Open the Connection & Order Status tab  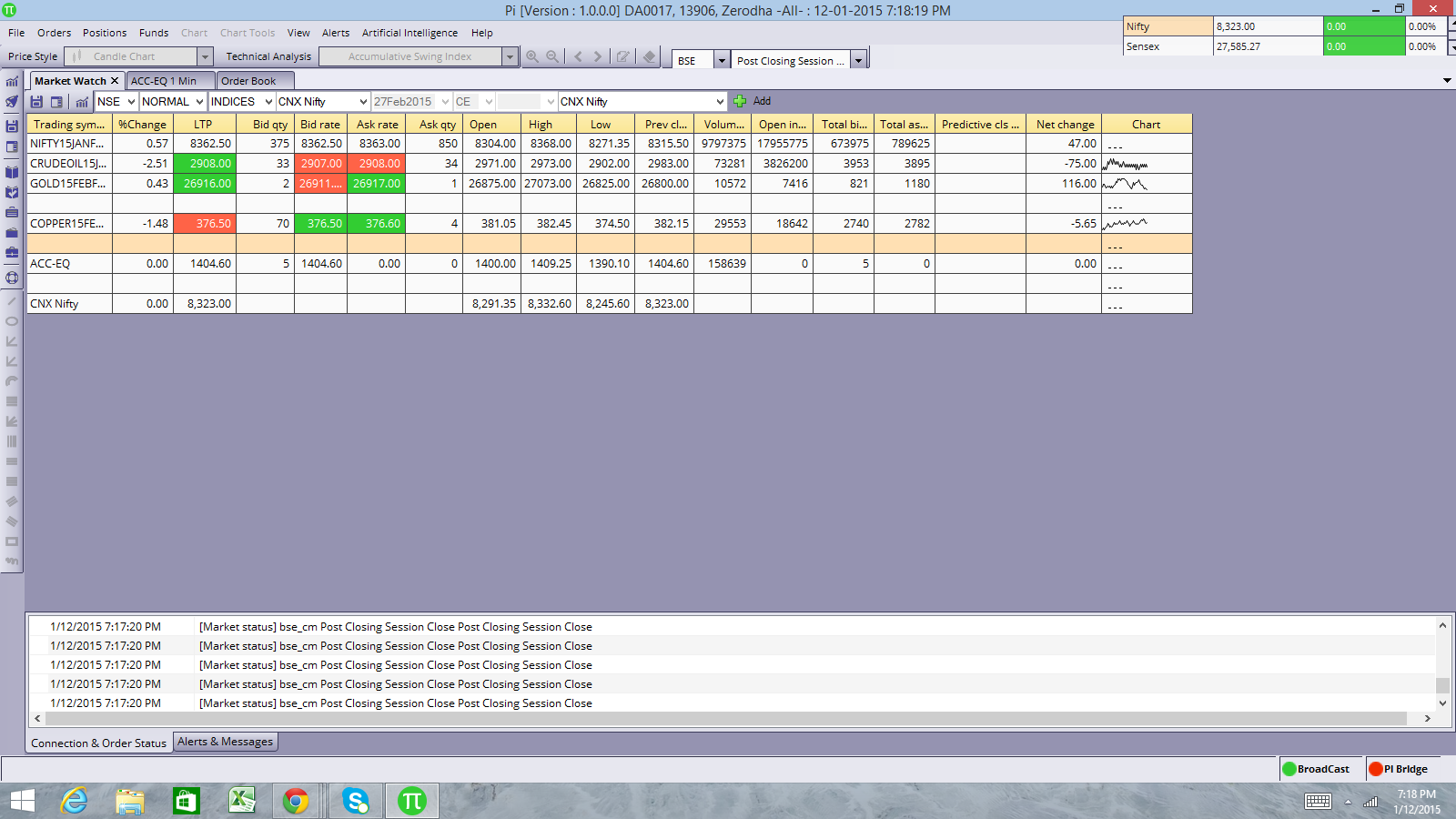[99, 743]
